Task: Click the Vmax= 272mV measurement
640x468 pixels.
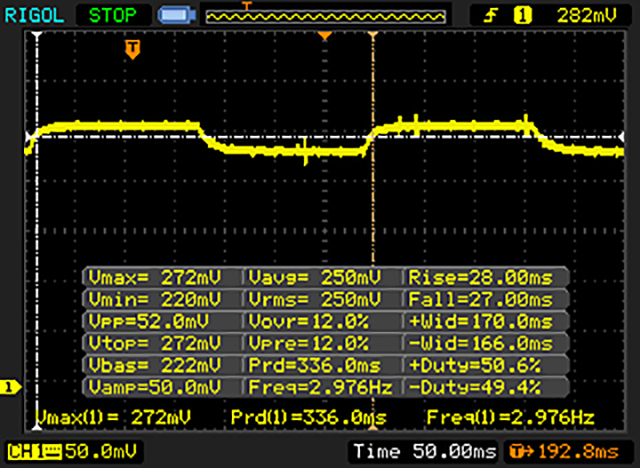Action: (155, 278)
